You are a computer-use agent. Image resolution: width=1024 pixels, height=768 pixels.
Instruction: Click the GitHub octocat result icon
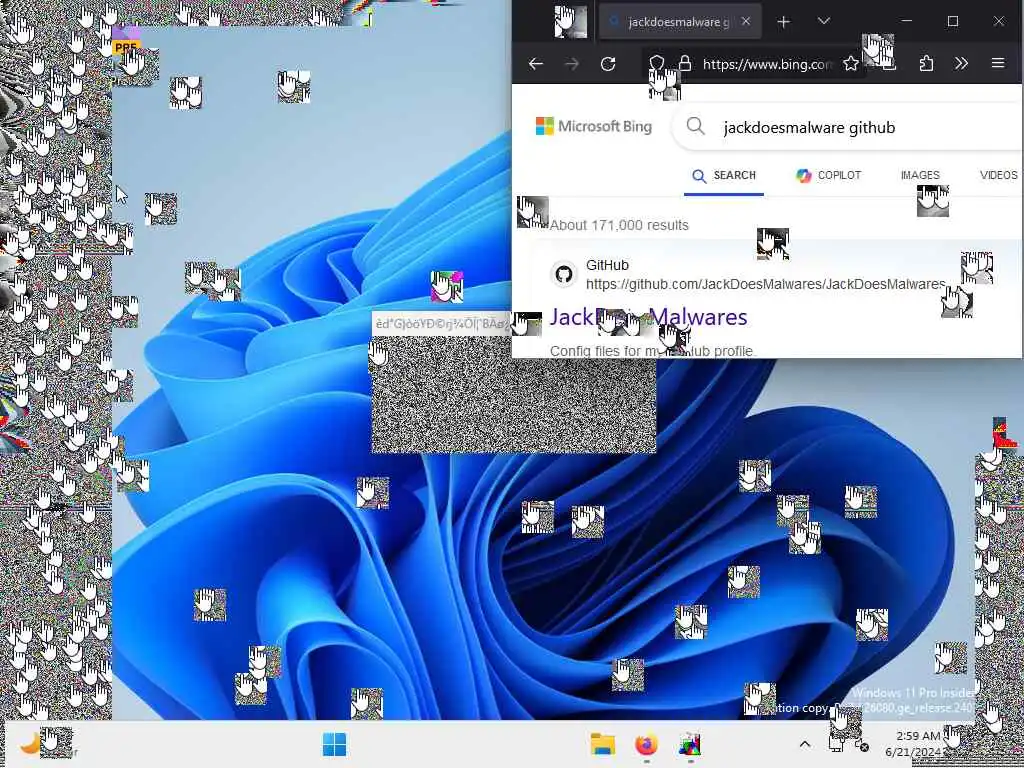(x=564, y=274)
